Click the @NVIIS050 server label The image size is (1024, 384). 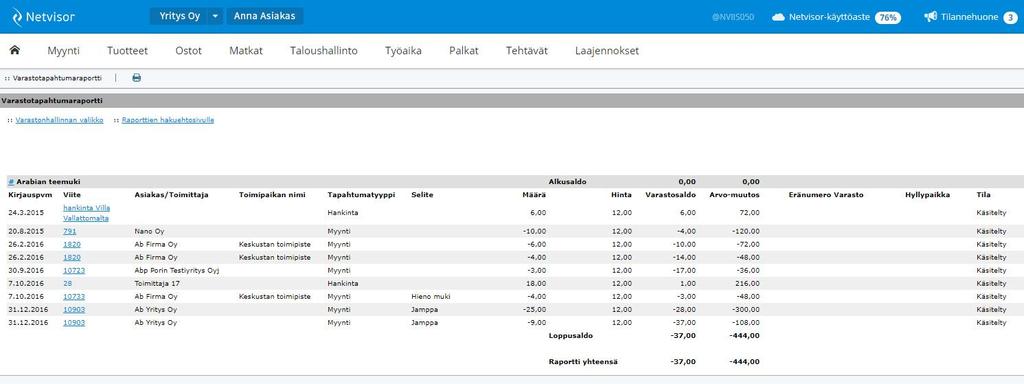[x=733, y=18]
